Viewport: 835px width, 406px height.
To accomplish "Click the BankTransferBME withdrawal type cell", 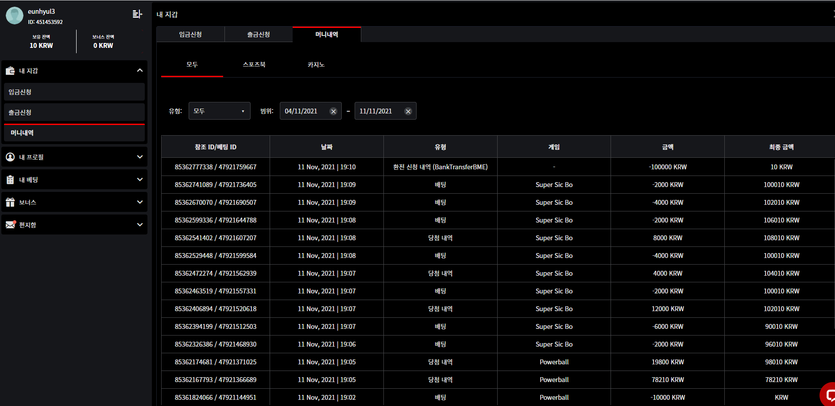I will pyautogui.click(x=440, y=167).
